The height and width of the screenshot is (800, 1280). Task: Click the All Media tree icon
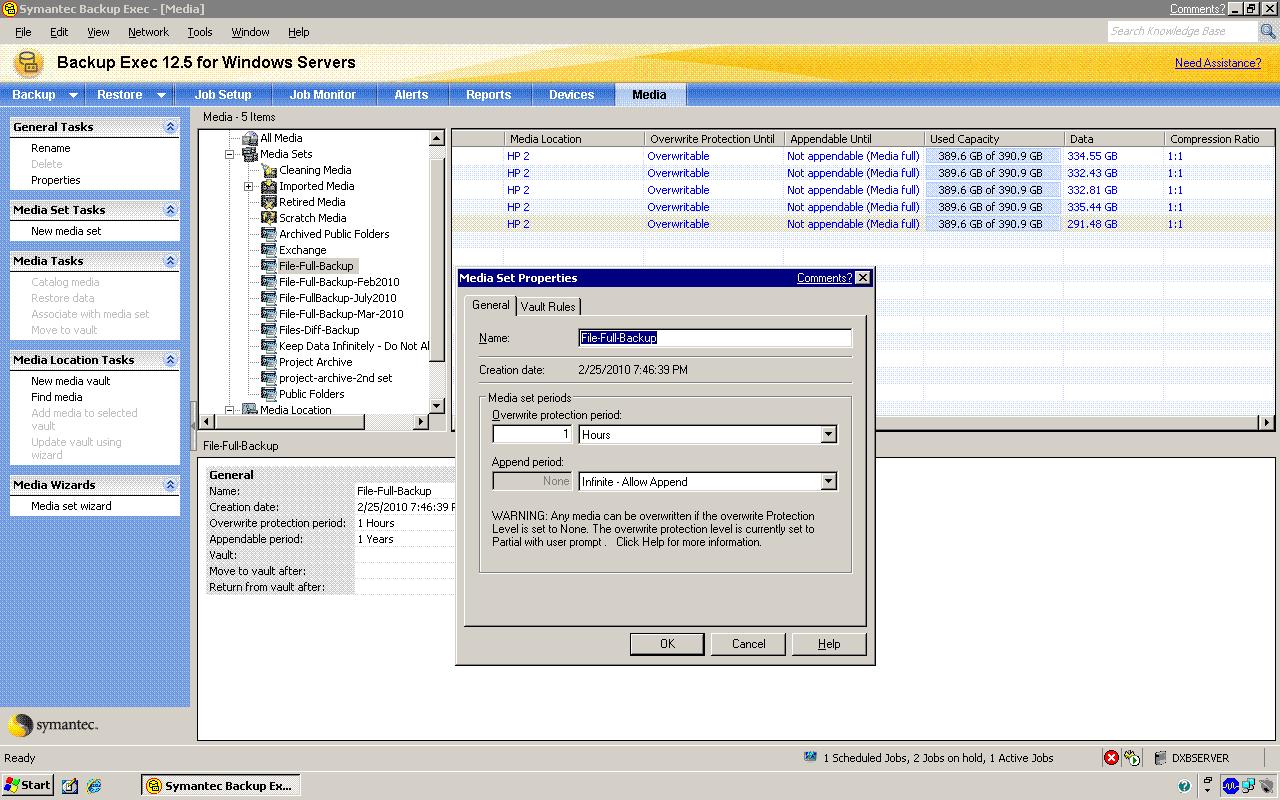tap(250, 138)
